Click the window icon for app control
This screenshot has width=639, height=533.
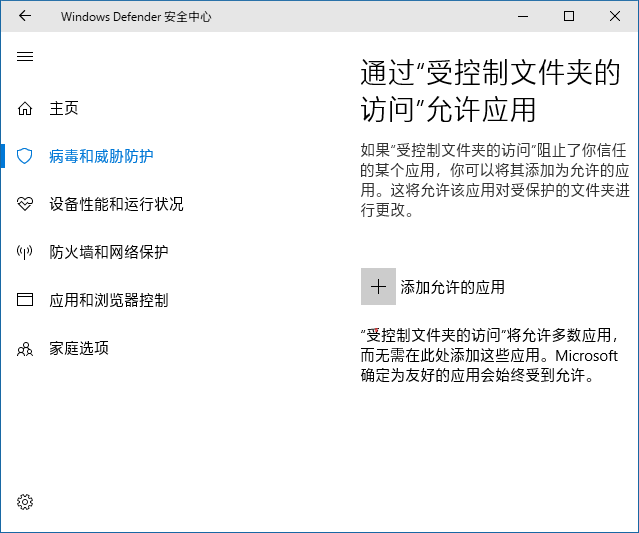point(25,300)
